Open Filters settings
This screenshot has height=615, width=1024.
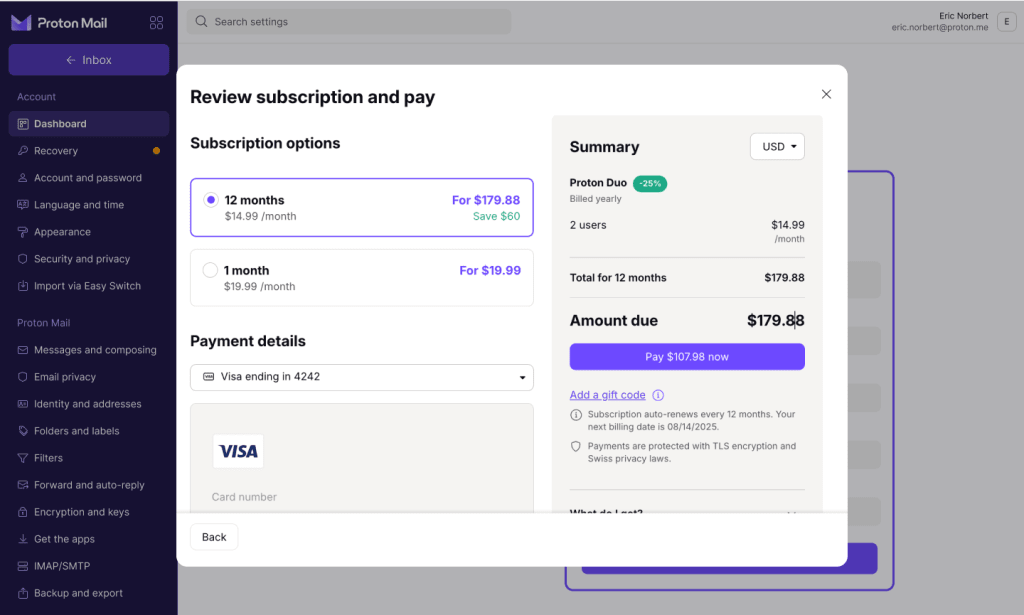pos(89,458)
